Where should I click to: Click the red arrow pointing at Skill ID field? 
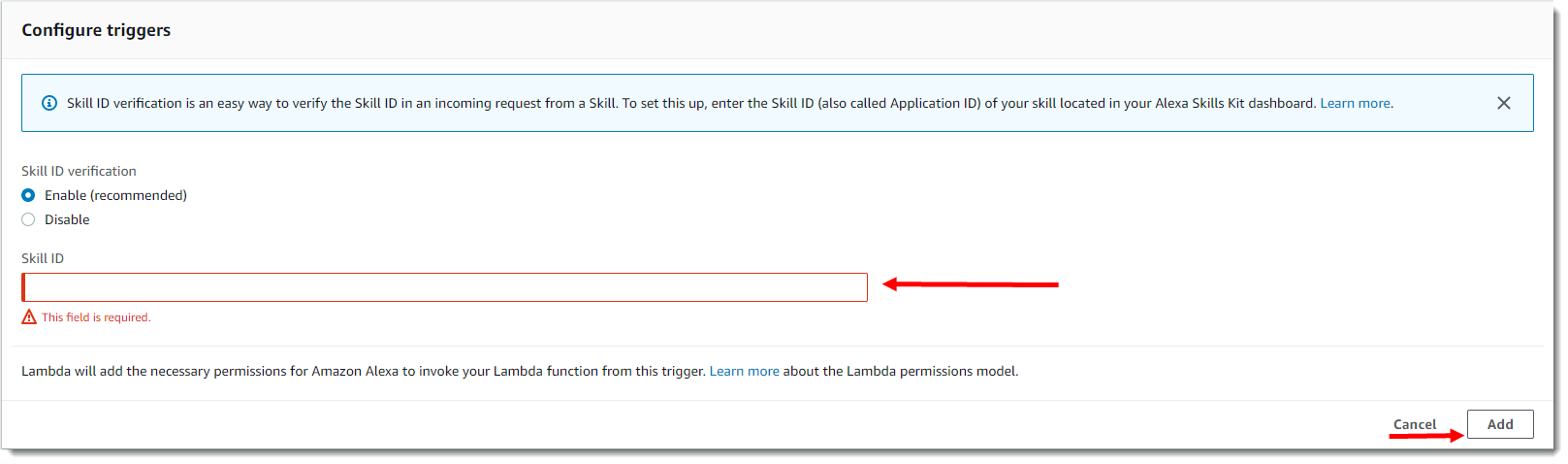(x=970, y=284)
